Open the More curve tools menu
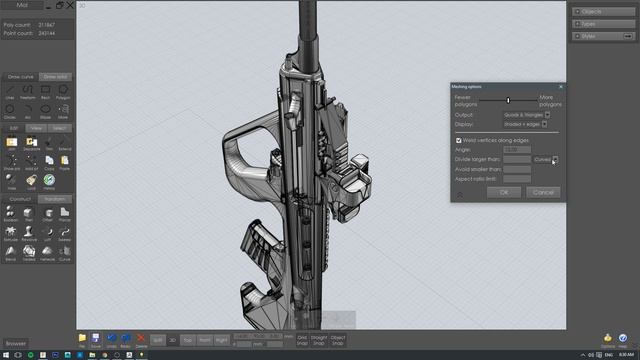 point(63,111)
